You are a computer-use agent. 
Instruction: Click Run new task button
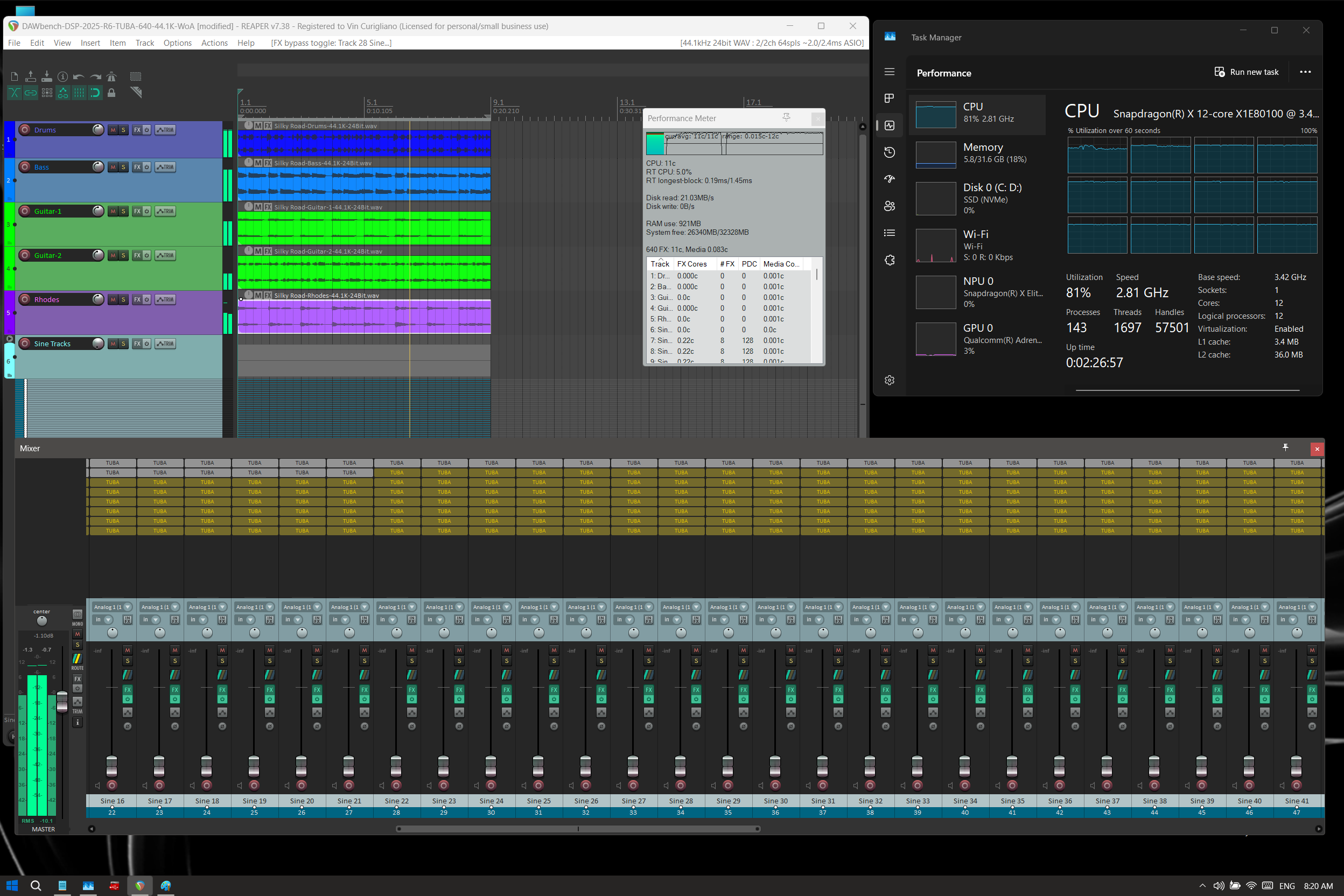coord(1247,72)
